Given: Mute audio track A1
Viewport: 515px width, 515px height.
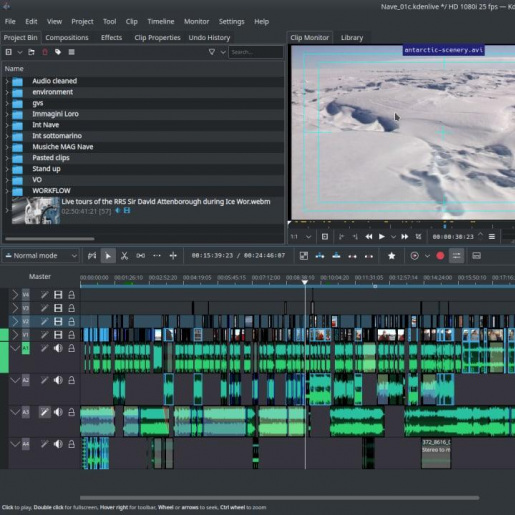Looking at the screenshot, I should click(x=58, y=348).
